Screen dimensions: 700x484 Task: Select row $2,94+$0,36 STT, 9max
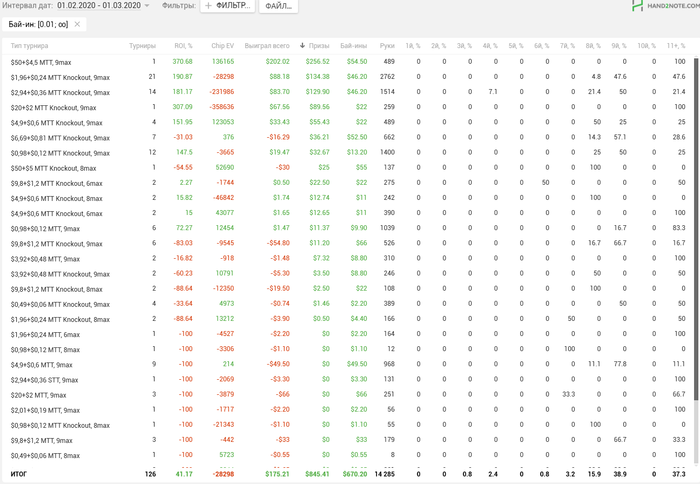[348, 380]
